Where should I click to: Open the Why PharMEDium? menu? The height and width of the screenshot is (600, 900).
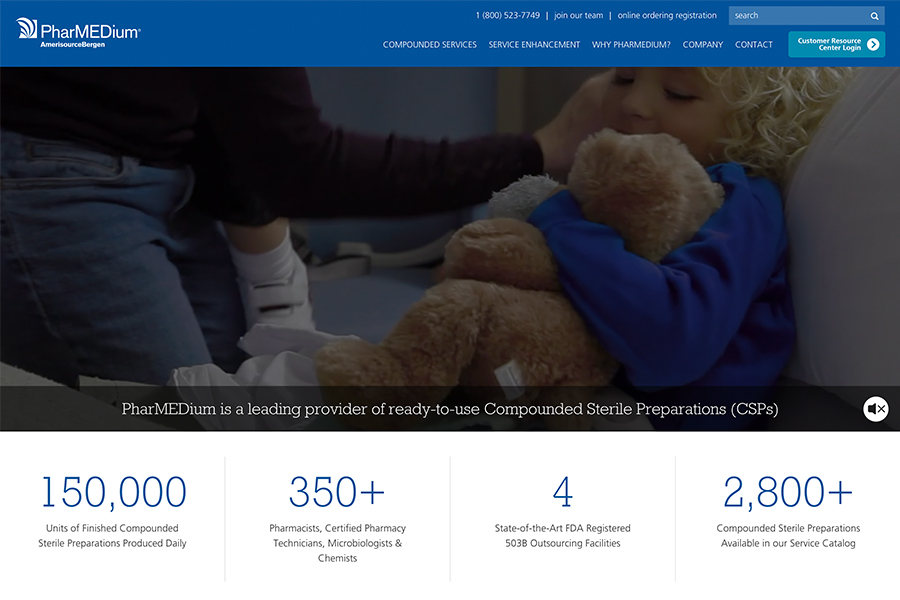coord(631,45)
